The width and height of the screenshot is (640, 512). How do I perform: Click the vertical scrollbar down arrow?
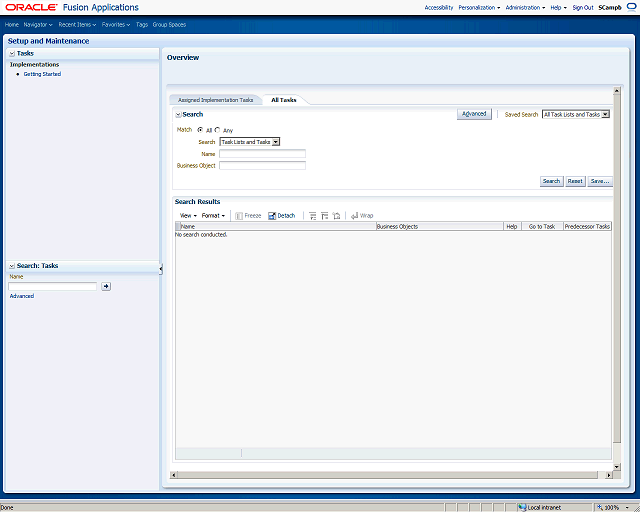(617, 467)
